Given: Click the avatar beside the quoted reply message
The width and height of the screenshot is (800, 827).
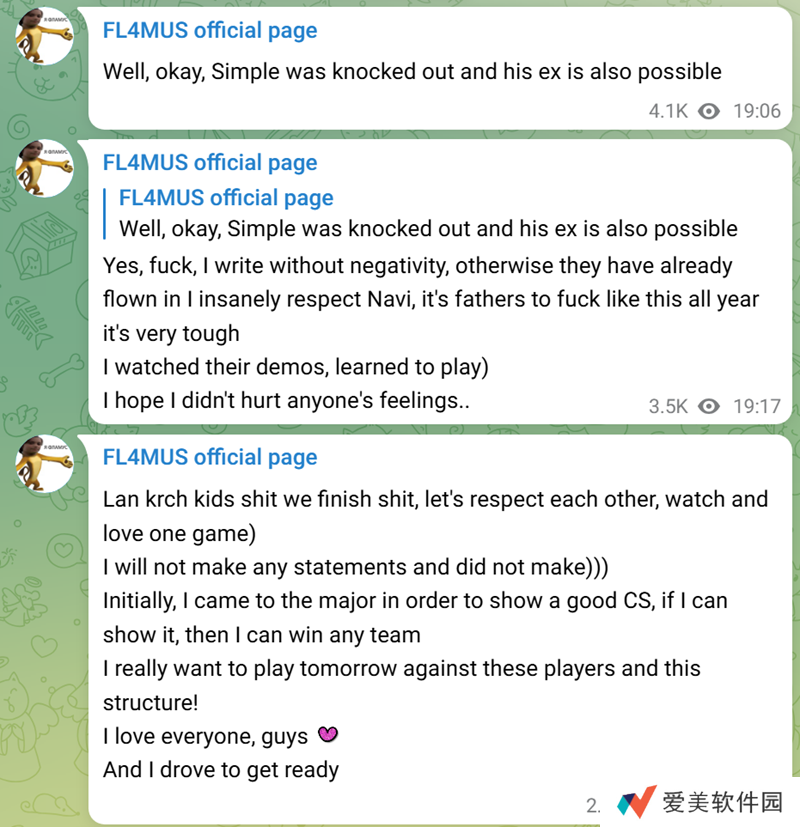Looking at the screenshot, I should [x=44, y=168].
